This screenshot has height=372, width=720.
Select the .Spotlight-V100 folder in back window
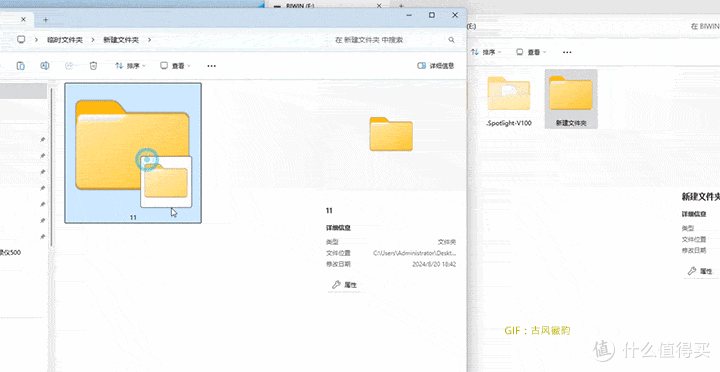click(x=508, y=101)
